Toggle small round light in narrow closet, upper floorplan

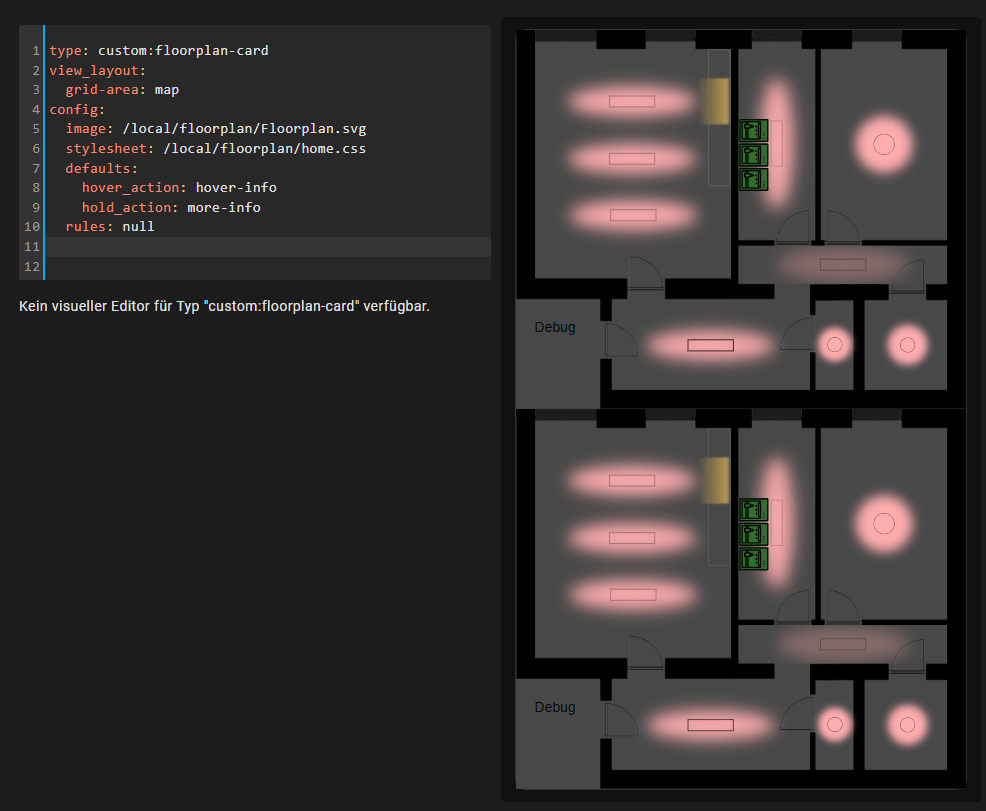click(834, 345)
